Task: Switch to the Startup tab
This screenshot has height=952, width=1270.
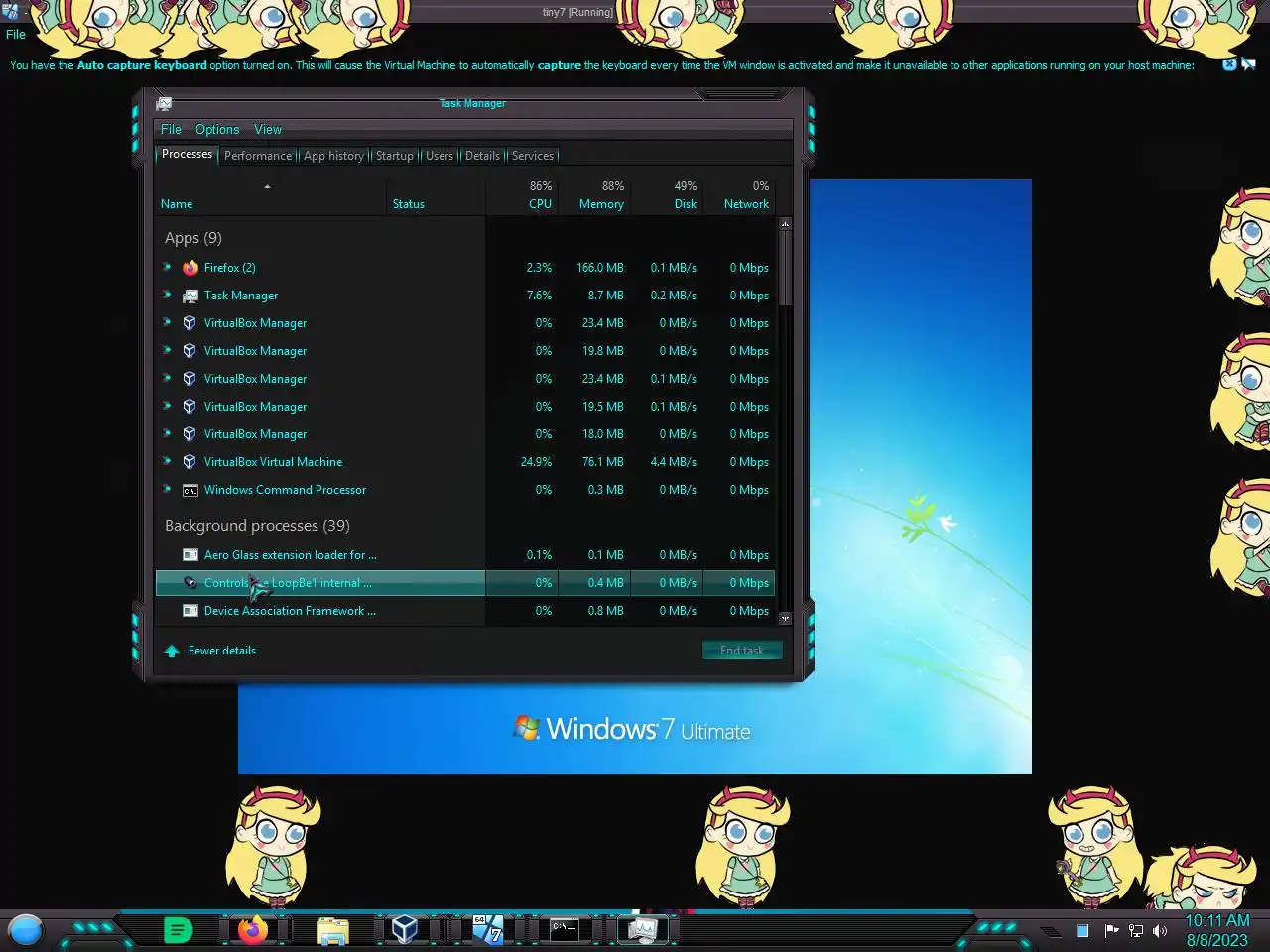Action: point(394,155)
